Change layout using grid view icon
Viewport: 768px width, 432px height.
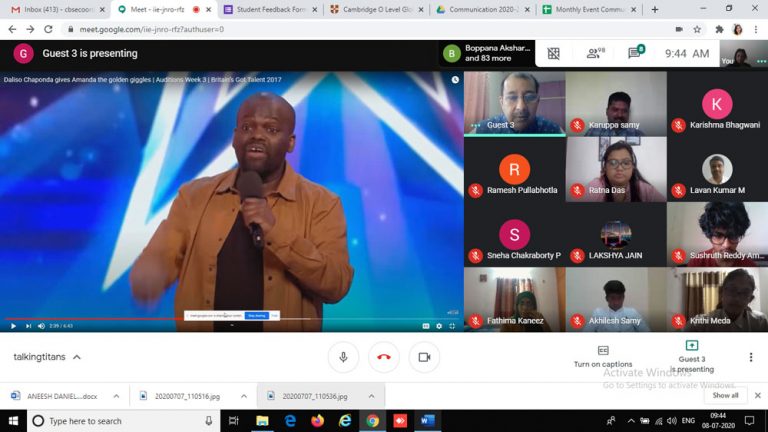click(x=553, y=53)
